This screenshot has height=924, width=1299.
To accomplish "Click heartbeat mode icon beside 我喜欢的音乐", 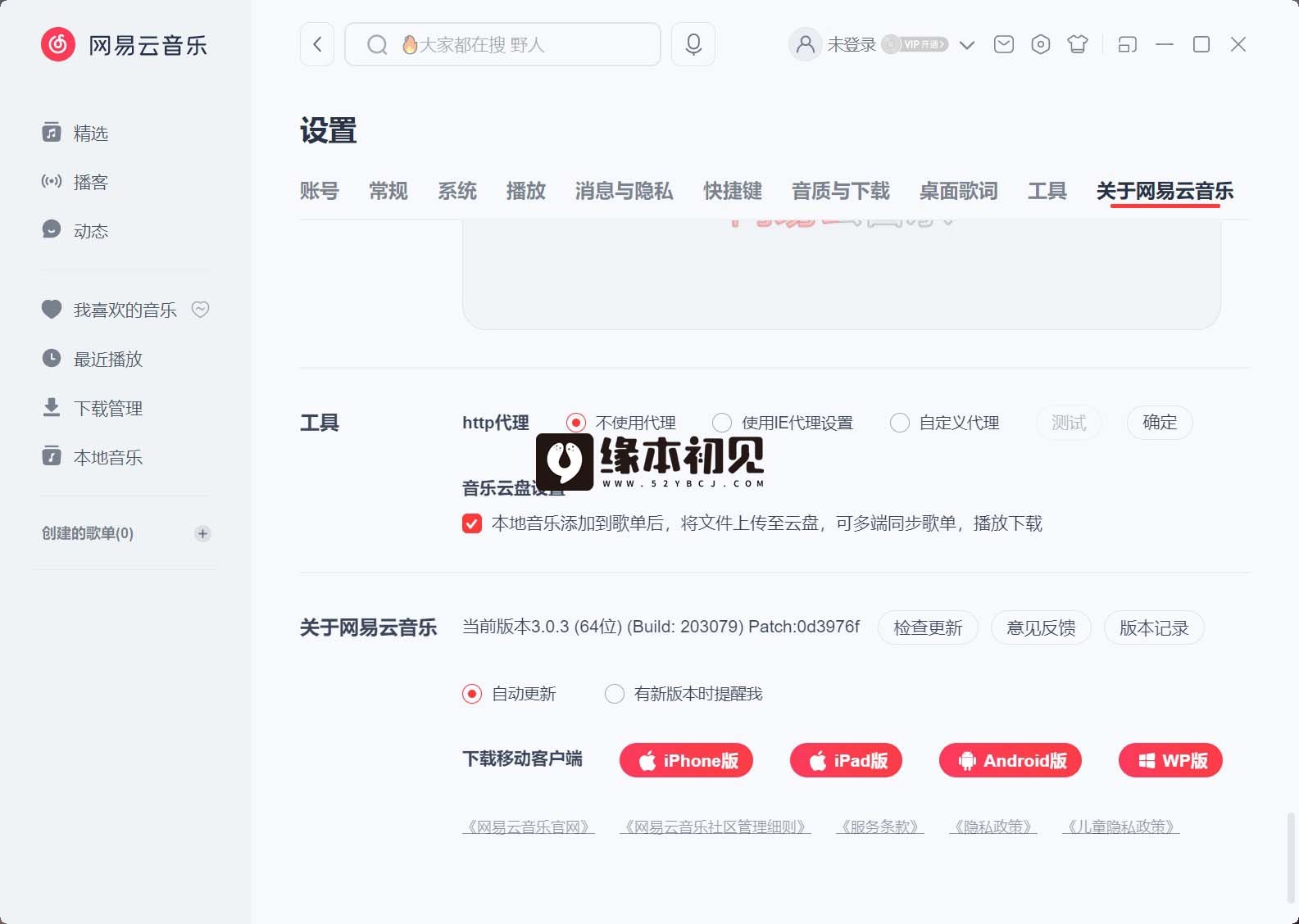I will [x=201, y=310].
